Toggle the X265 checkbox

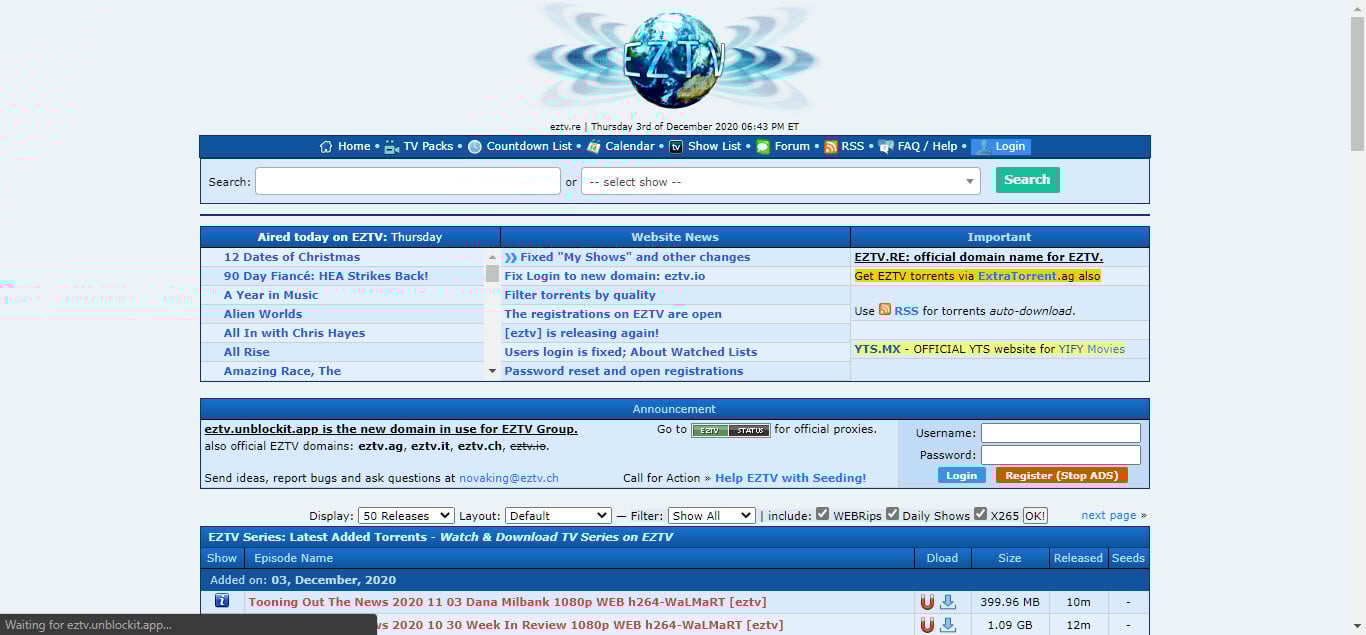(x=980, y=514)
